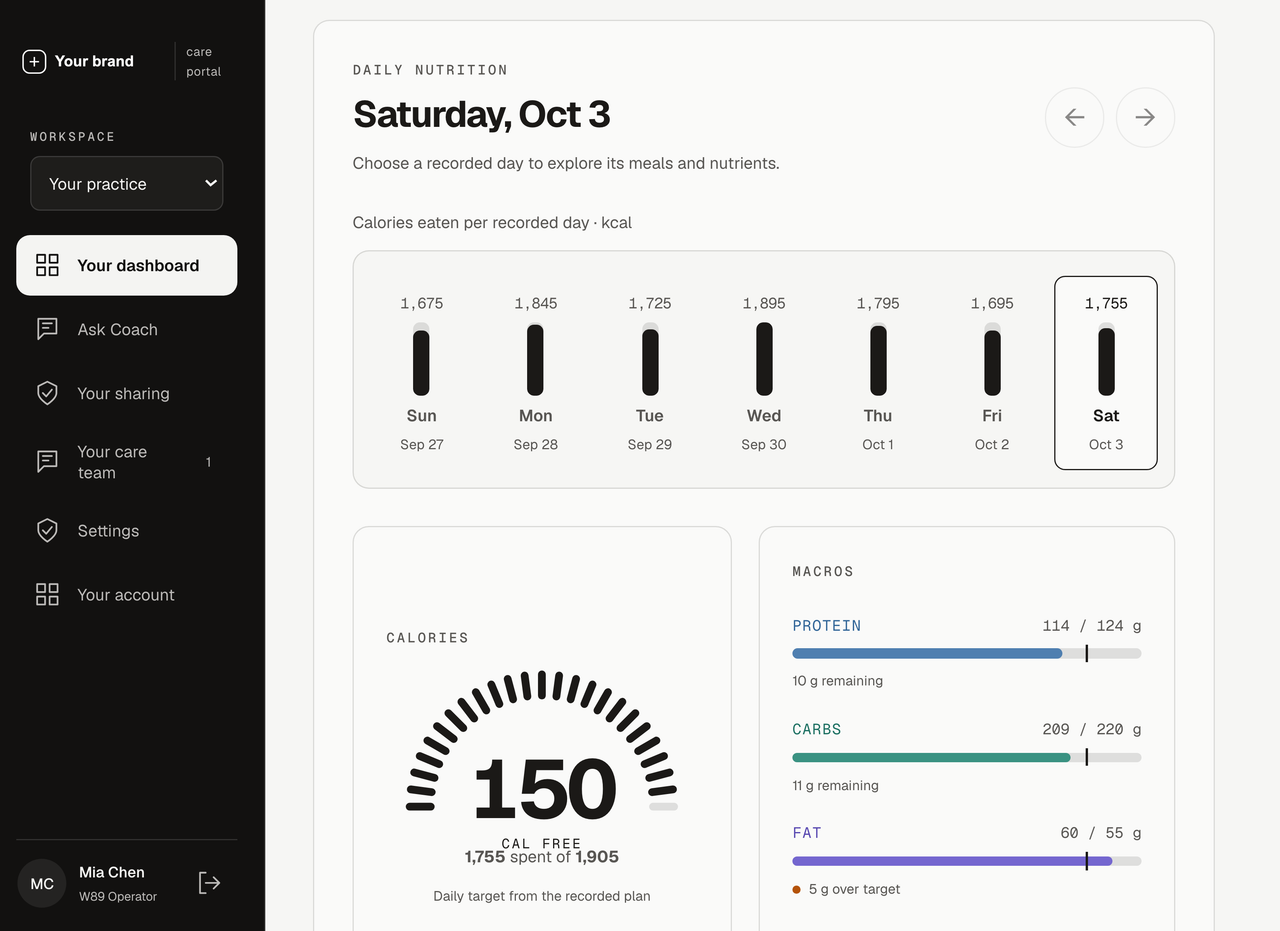
Task: Click the '60 / 55 g' fat value
Action: 1101,833
